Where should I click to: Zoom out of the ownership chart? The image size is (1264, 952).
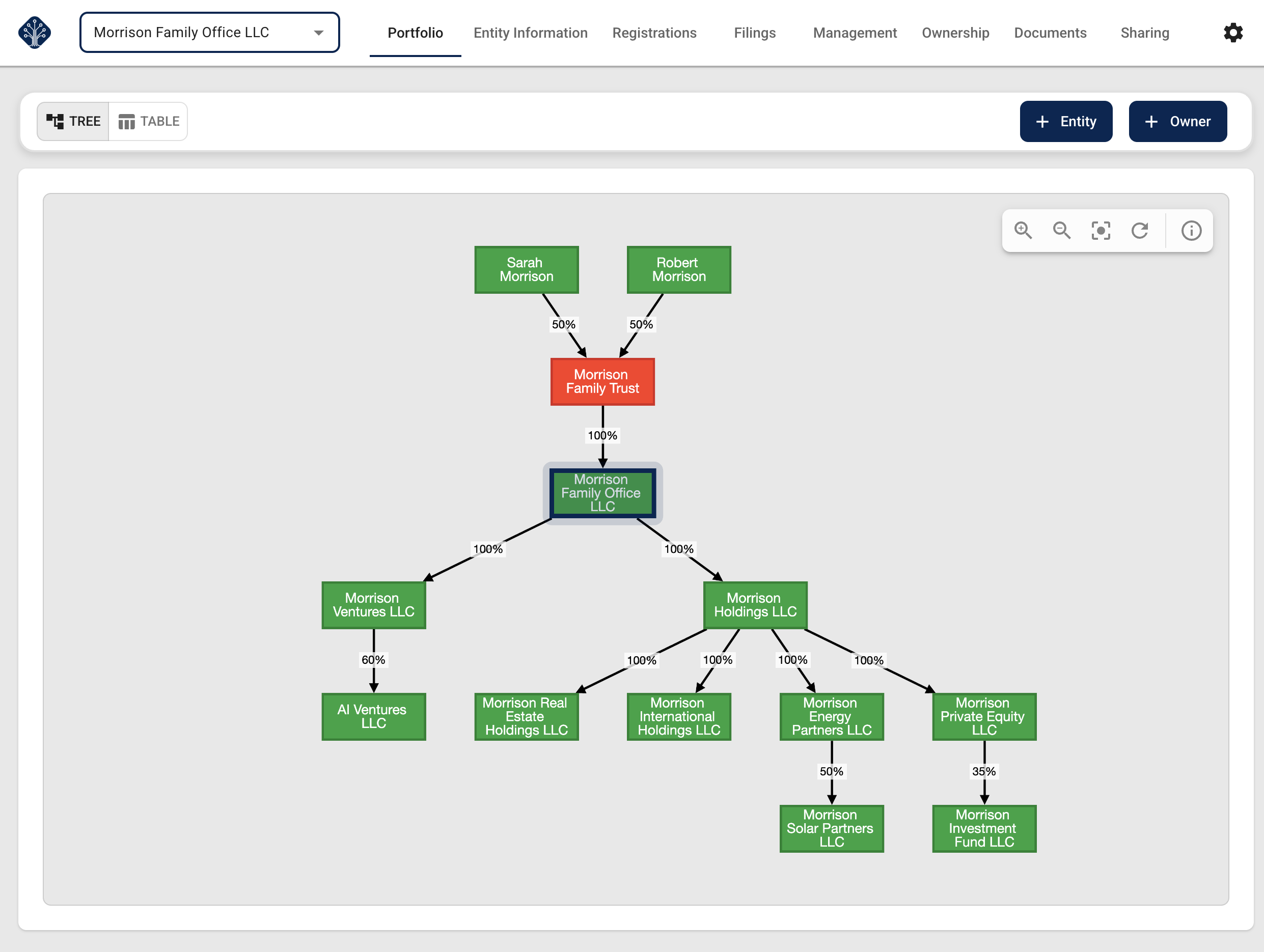pos(1062,231)
